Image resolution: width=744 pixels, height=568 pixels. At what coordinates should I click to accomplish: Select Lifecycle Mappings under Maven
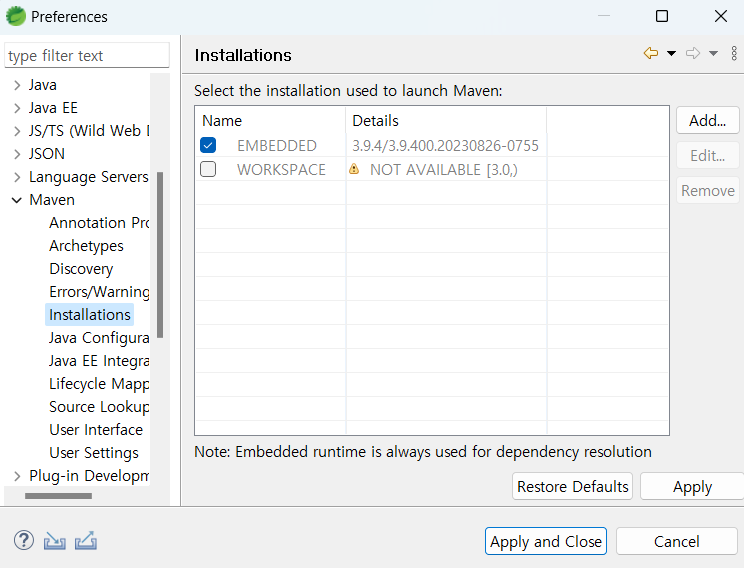click(99, 384)
